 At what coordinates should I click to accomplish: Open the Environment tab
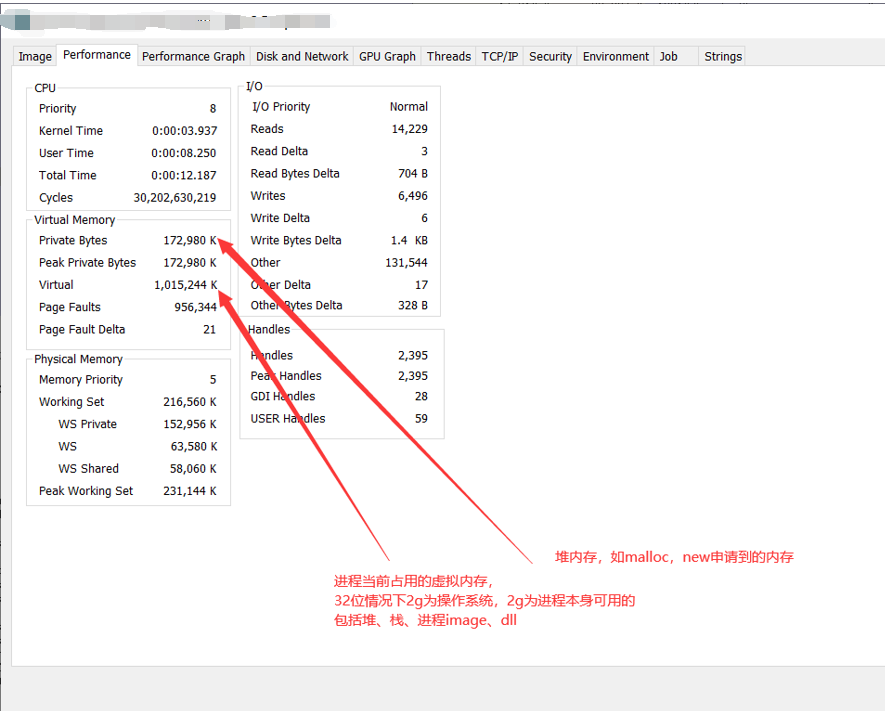click(616, 57)
